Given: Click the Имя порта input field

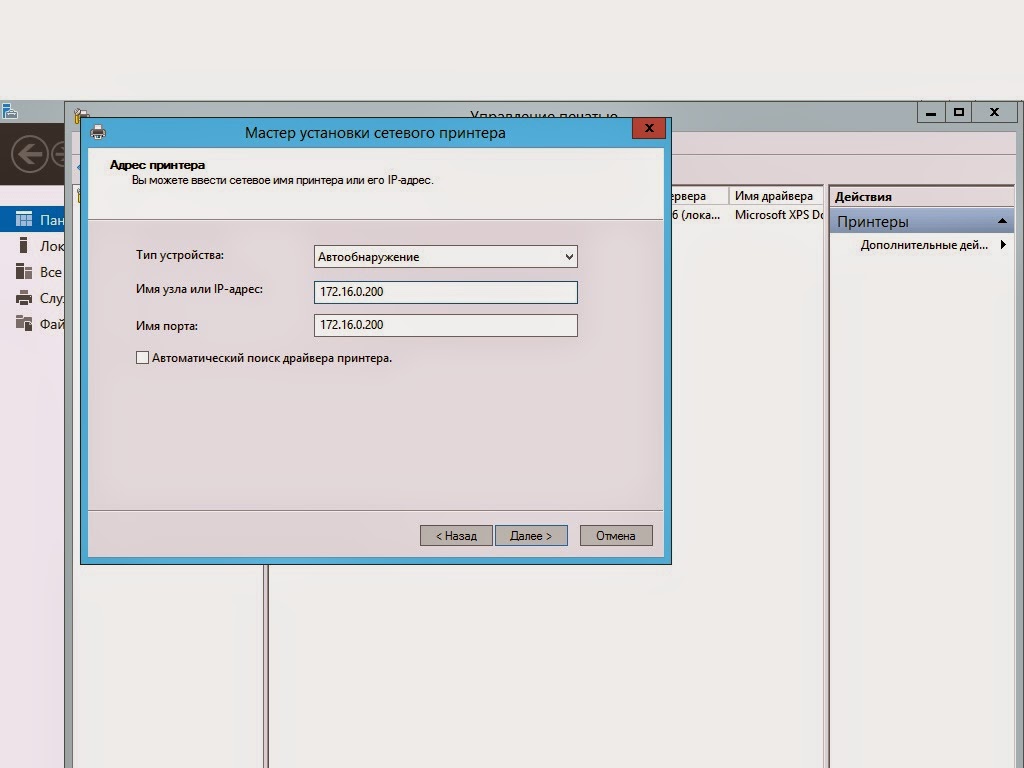Looking at the screenshot, I should (445, 325).
